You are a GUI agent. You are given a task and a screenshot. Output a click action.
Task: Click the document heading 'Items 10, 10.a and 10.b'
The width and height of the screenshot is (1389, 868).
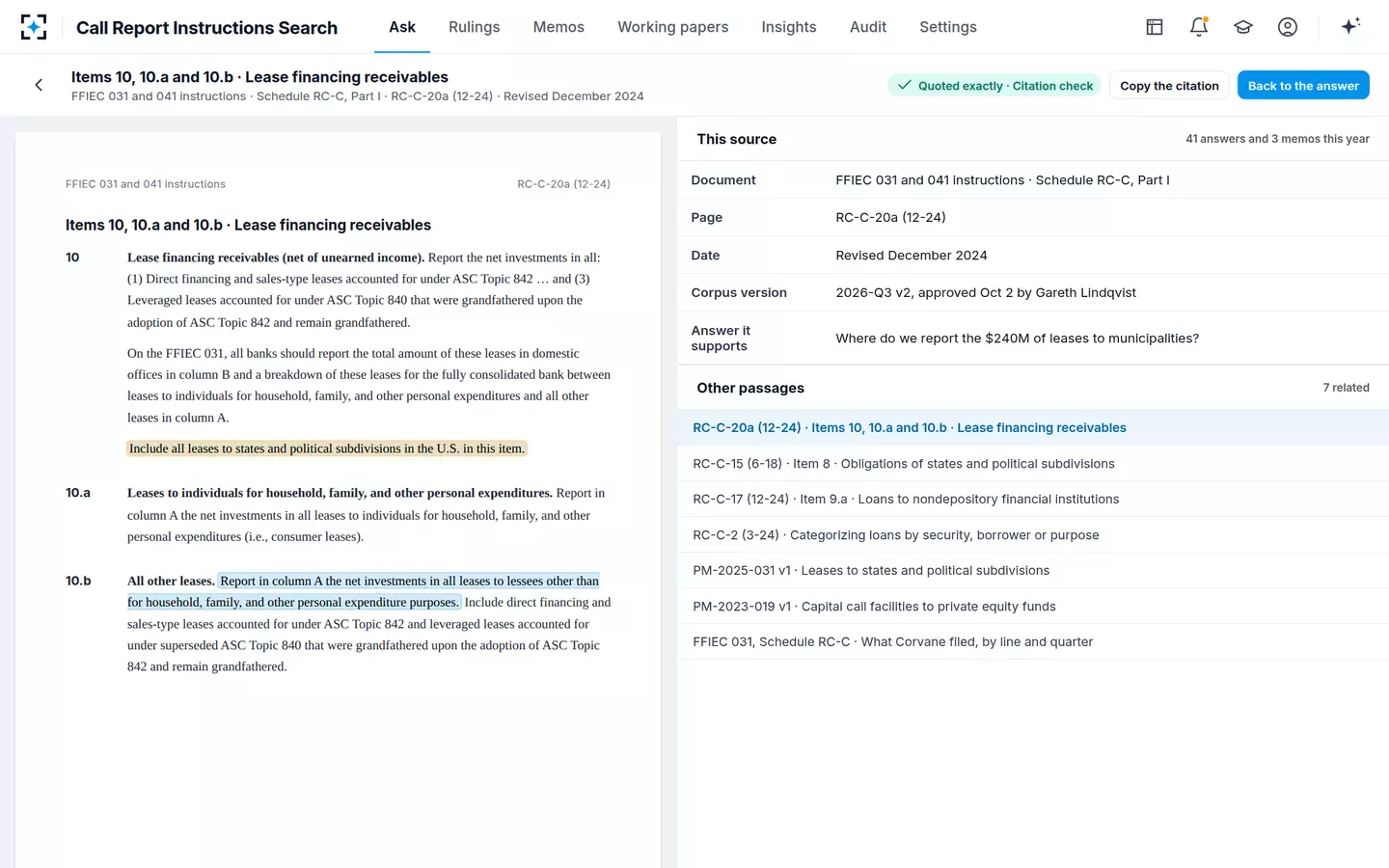click(x=248, y=225)
